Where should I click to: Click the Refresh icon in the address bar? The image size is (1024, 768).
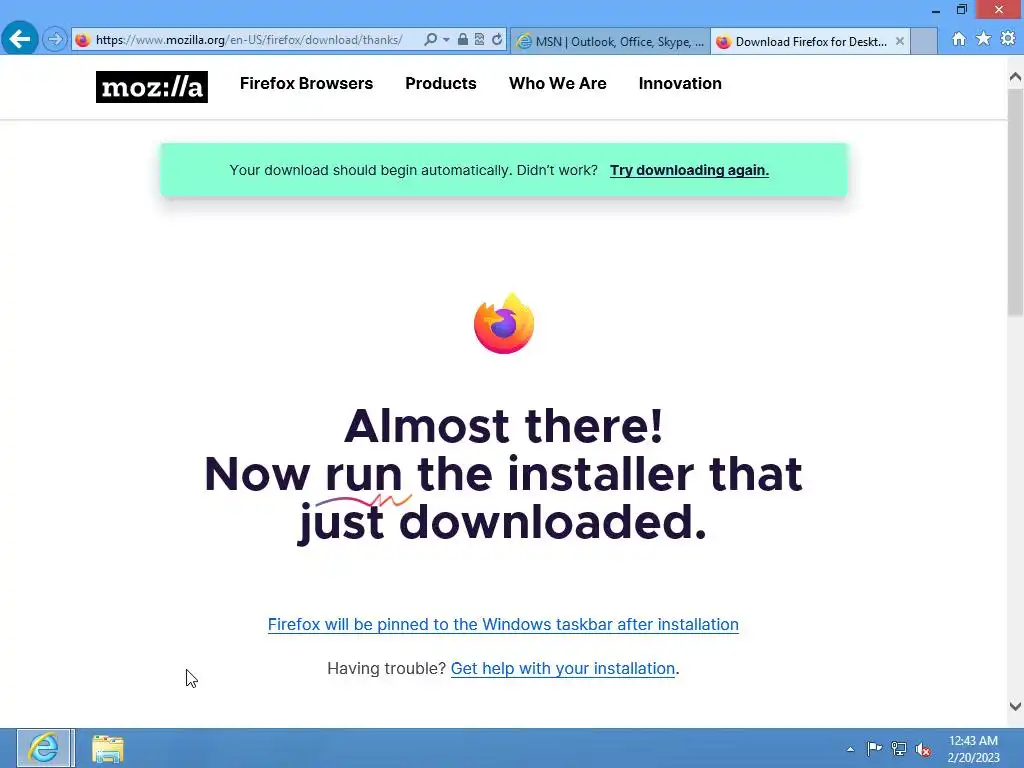497,40
